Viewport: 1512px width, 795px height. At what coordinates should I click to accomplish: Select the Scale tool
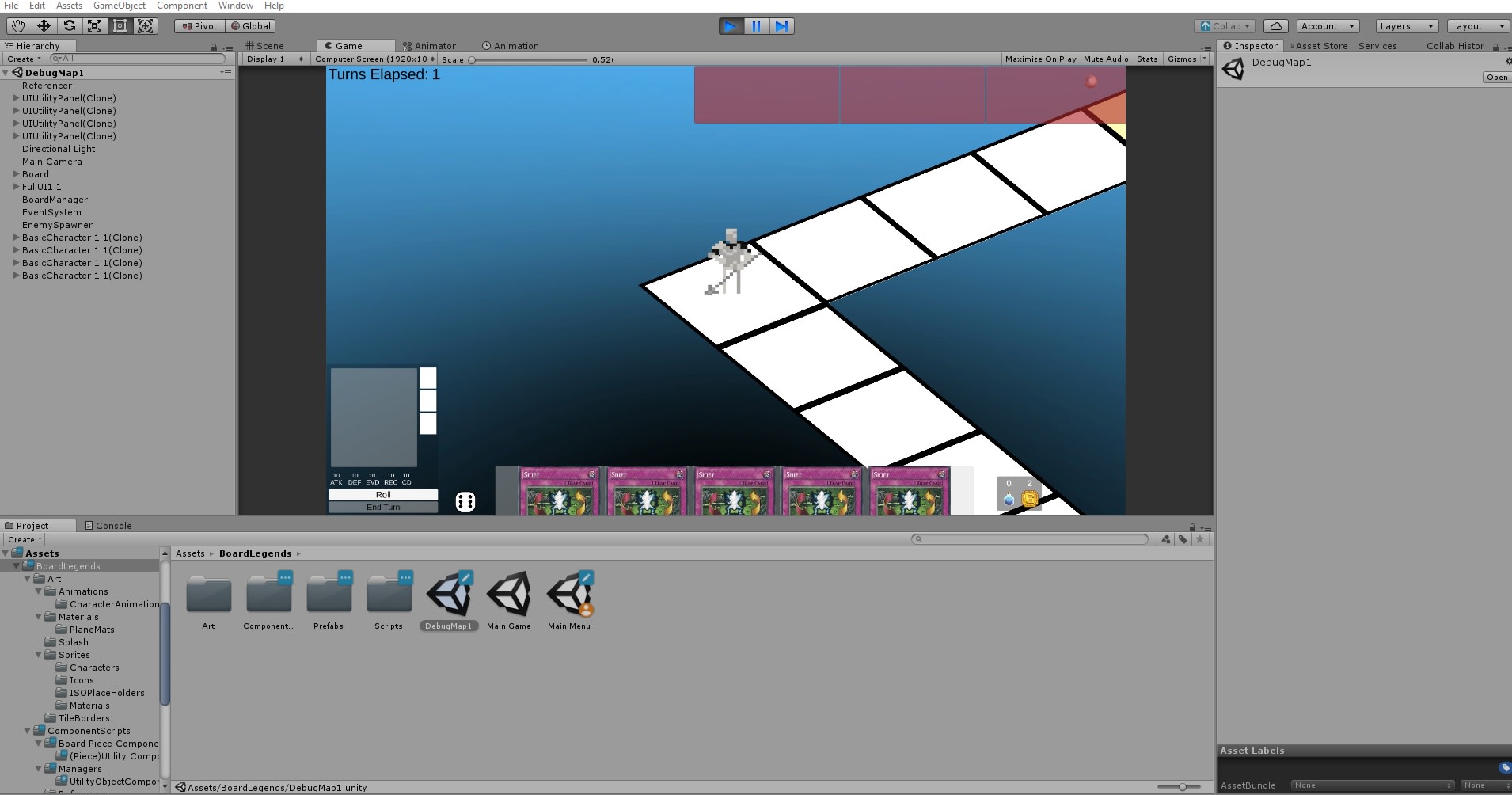tap(94, 26)
